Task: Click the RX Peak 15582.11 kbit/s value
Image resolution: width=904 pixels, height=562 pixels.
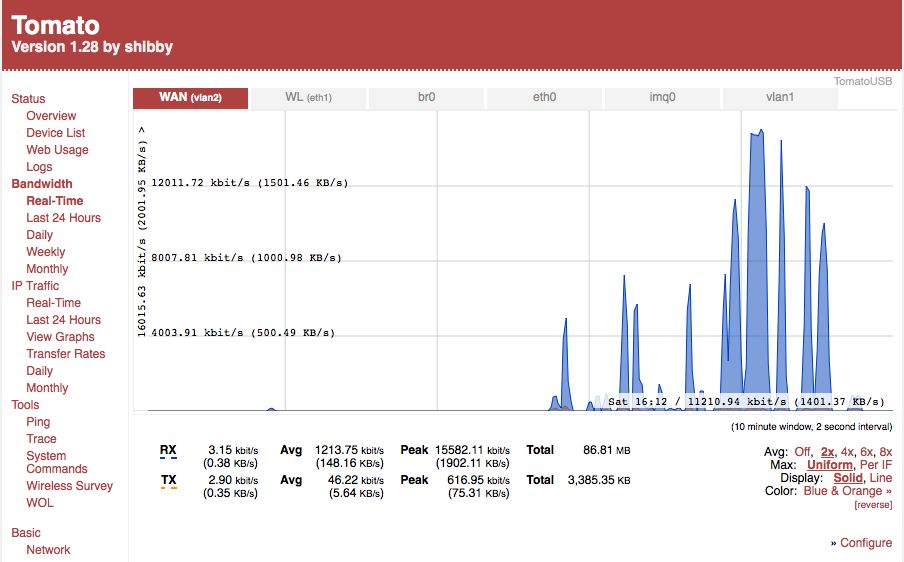Action: pyautogui.click(x=472, y=450)
